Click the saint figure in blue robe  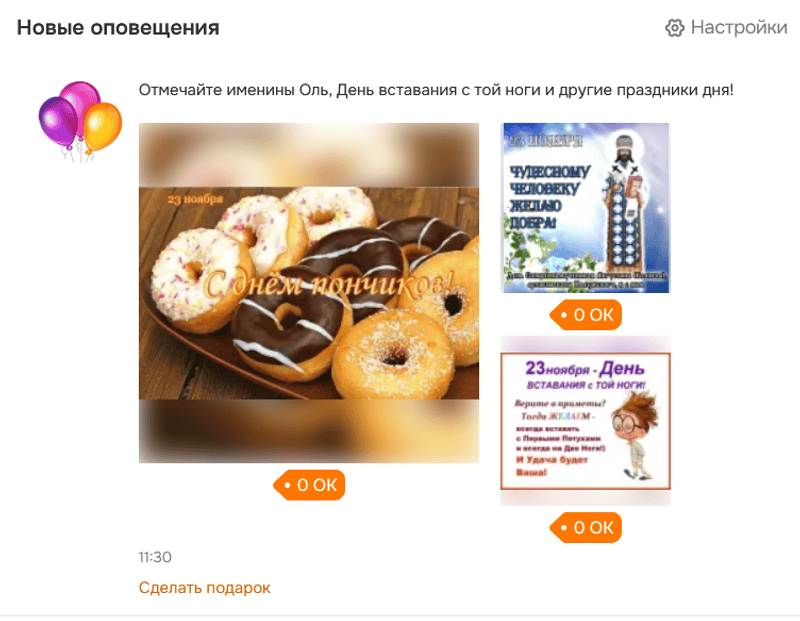[x=624, y=204]
